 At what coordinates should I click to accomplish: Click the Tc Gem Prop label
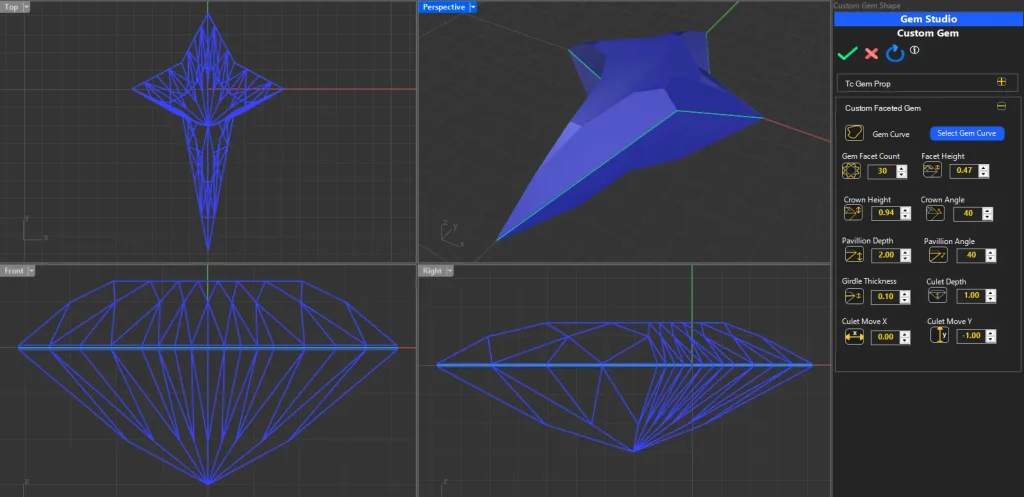[x=867, y=84]
